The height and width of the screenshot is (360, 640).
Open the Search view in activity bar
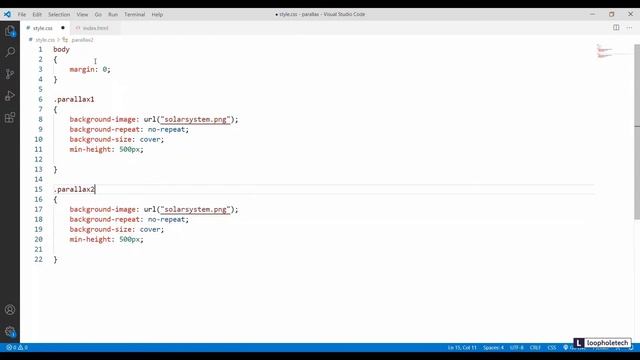point(10,52)
